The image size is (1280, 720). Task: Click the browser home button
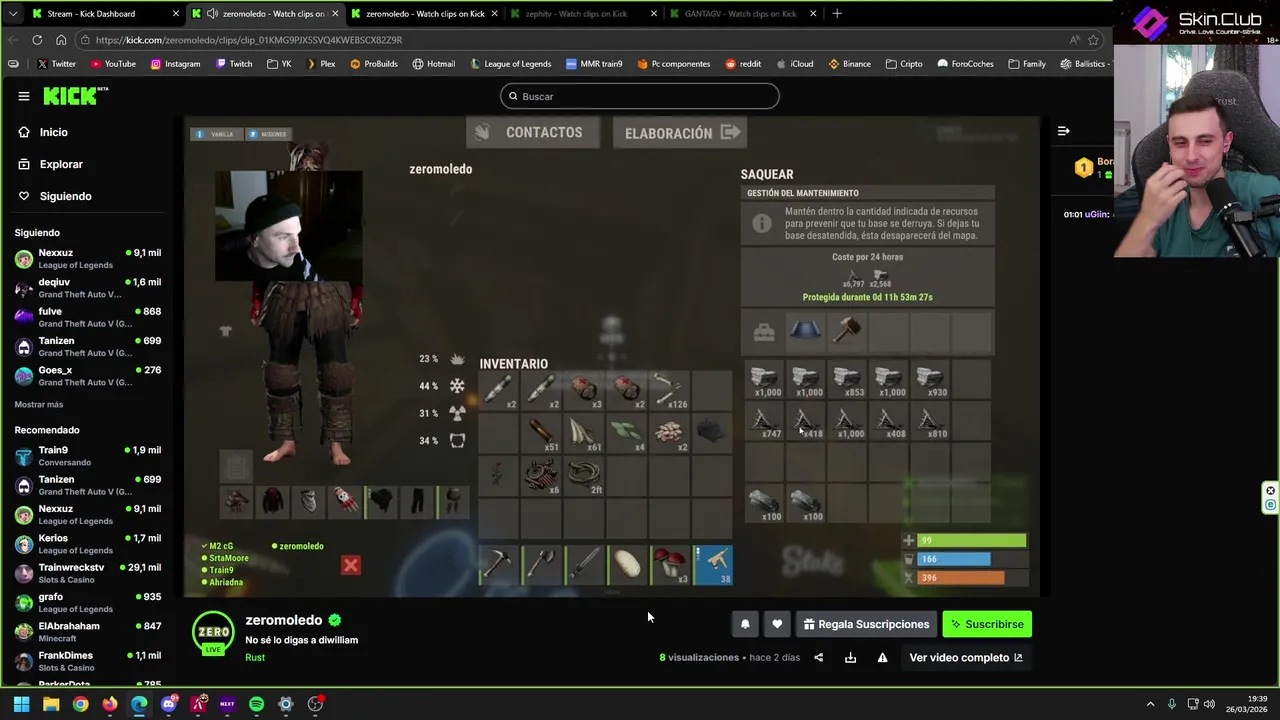click(x=61, y=40)
